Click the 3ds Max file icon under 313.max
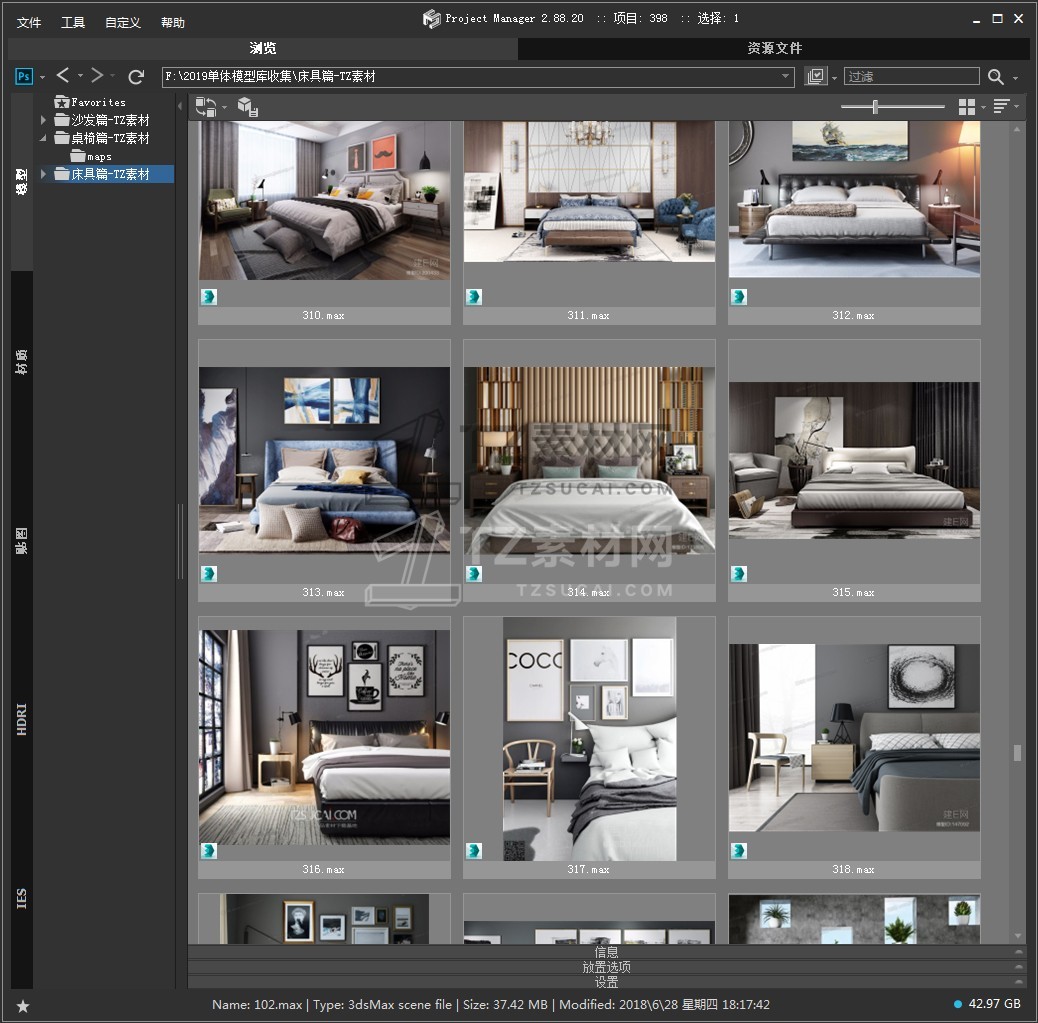Viewport: 1038px width, 1023px height. [209, 574]
